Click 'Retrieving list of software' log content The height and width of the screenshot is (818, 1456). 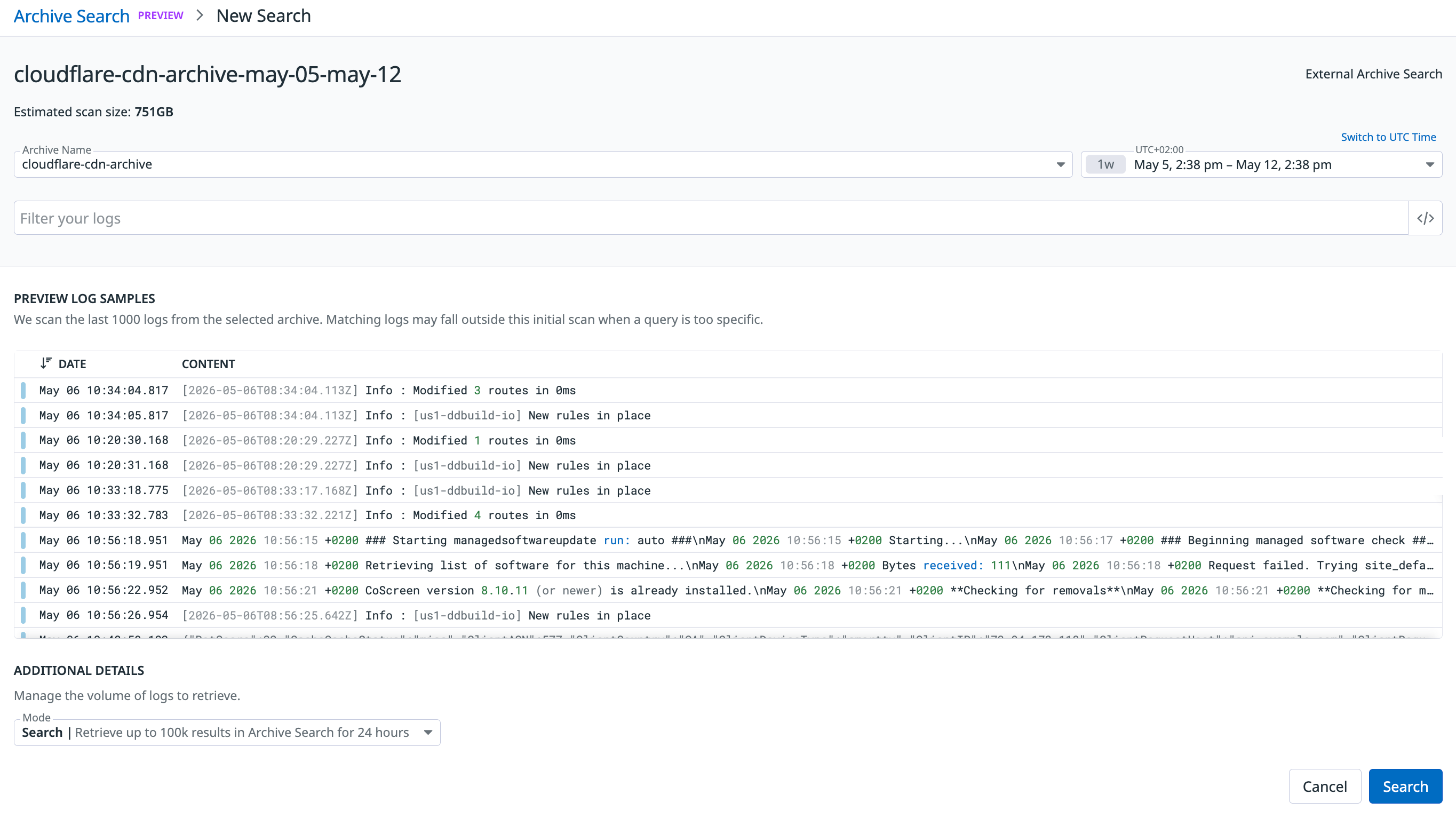808,565
